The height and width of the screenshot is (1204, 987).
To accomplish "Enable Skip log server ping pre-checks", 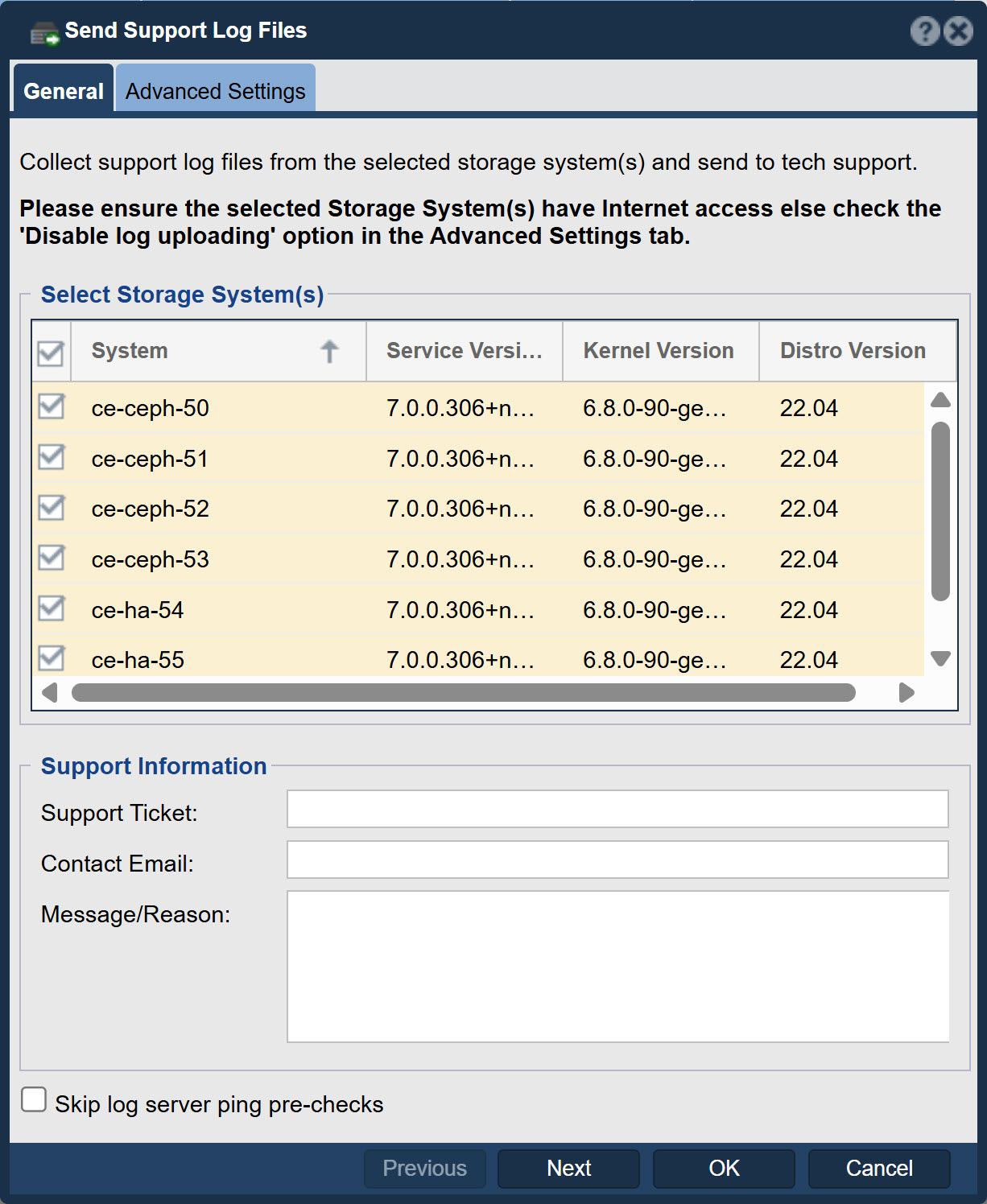I will tap(34, 1099).
